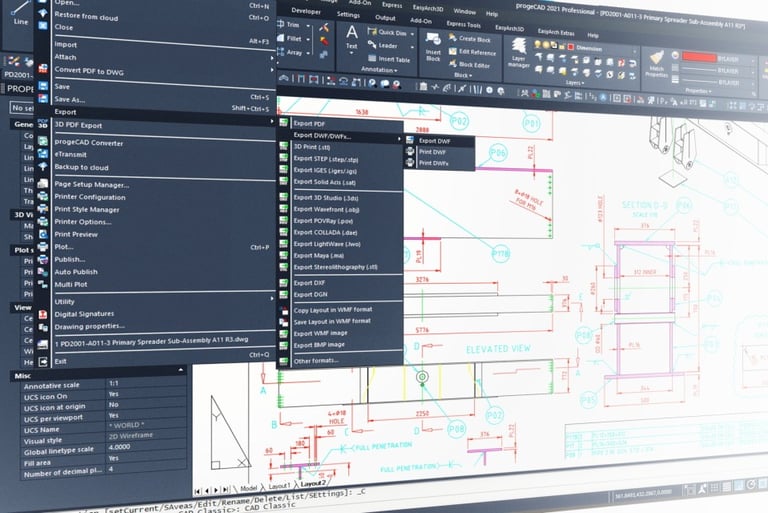Click Publish... menu entry

(x=70, y=259)
